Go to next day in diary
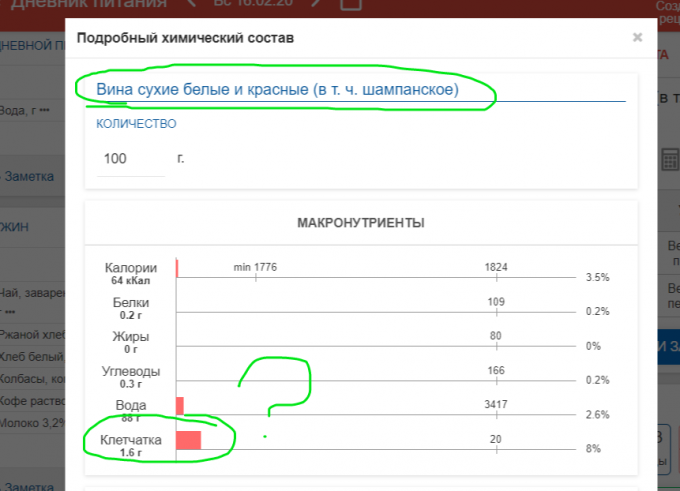This screenshot has height=491, width=680. (314, 5)
